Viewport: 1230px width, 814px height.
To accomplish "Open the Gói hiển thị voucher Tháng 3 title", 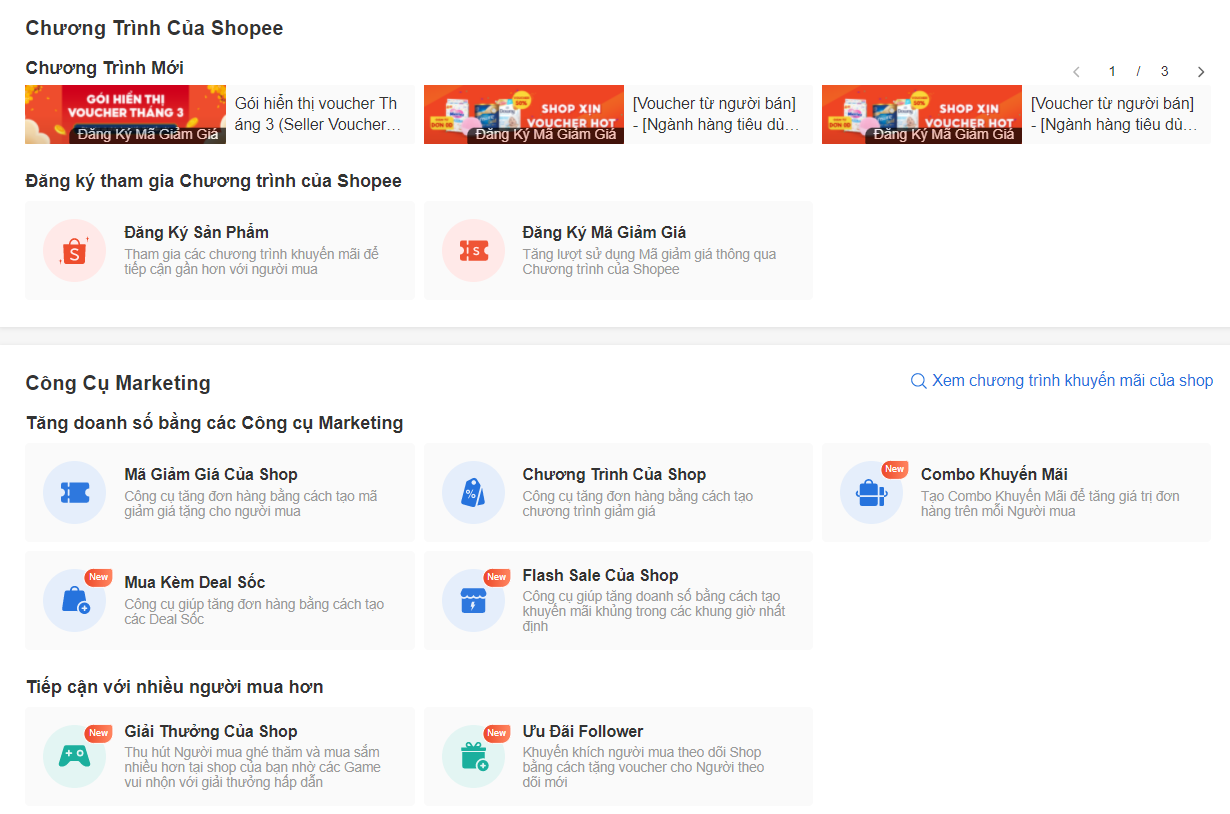I will 316,114.
